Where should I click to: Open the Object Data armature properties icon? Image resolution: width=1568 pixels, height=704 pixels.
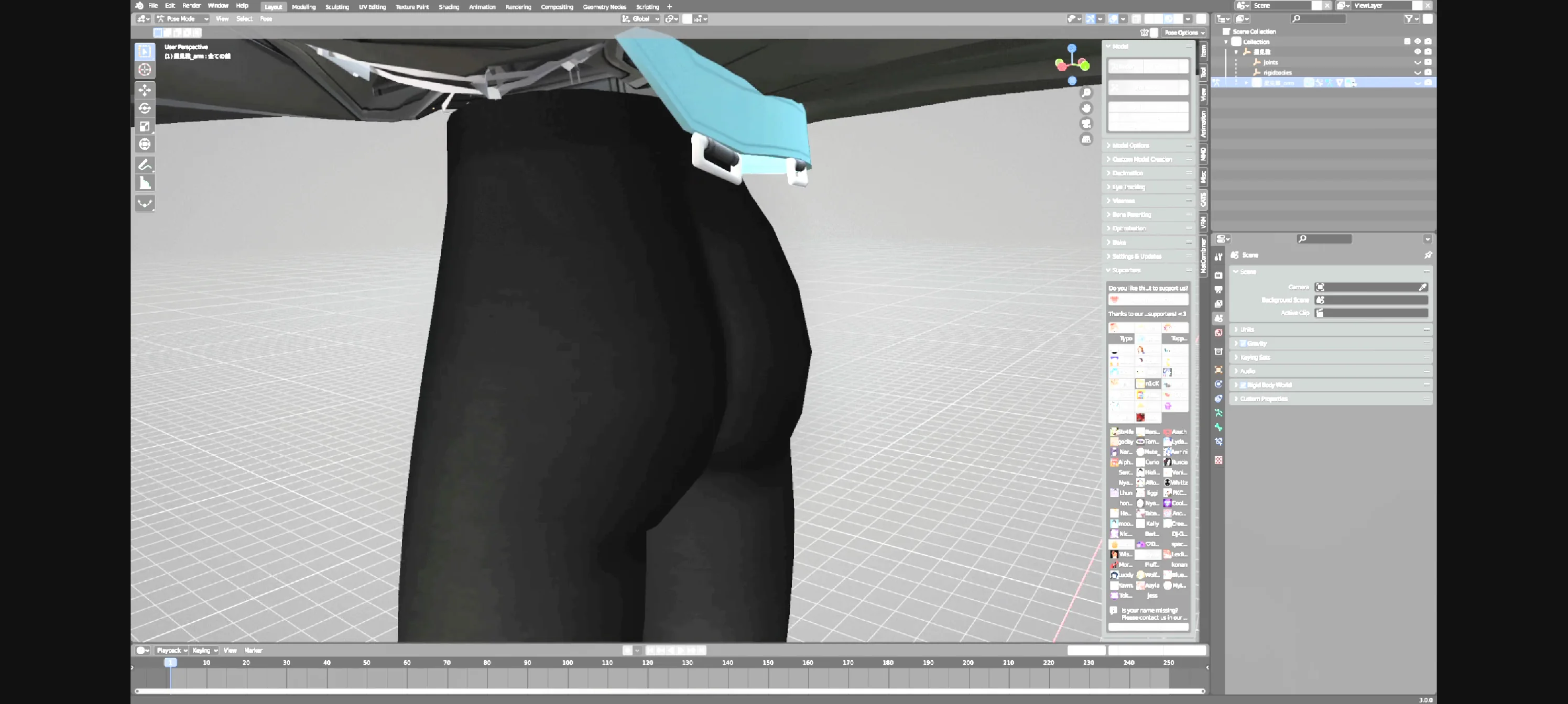(x=1218, y=413)
